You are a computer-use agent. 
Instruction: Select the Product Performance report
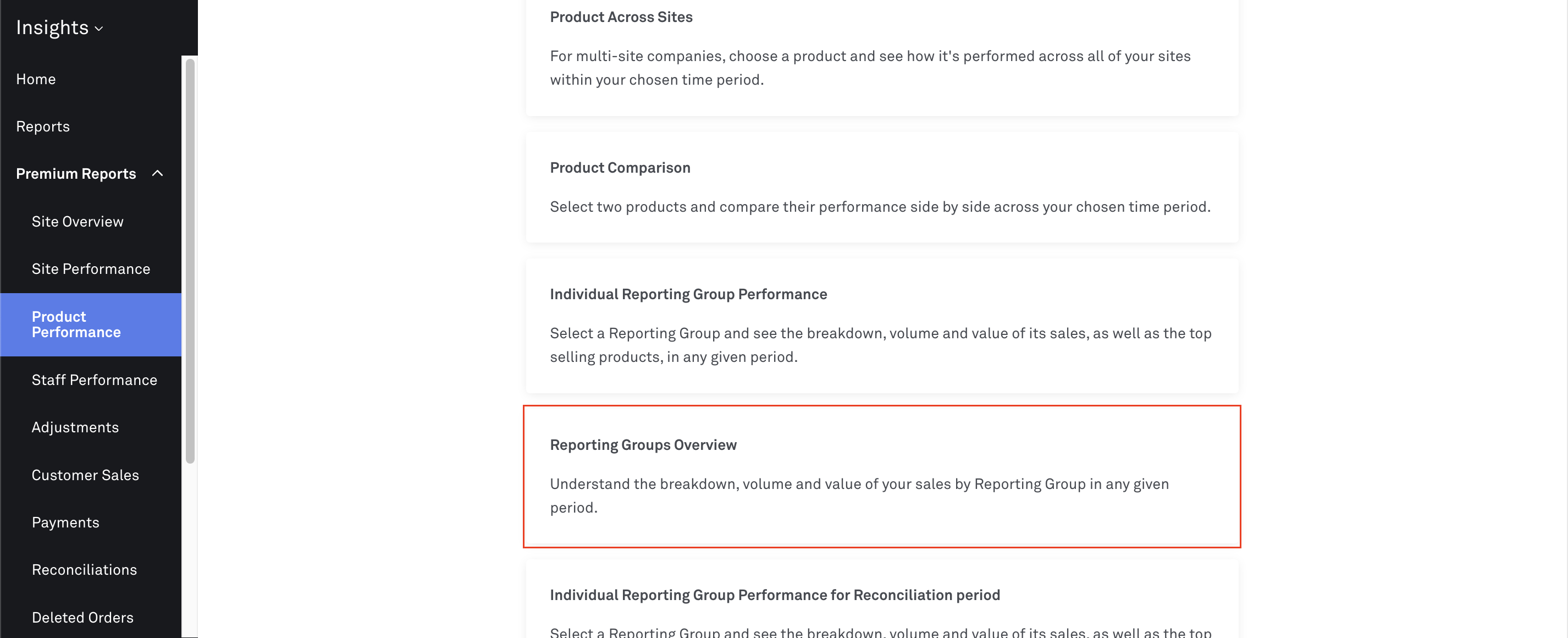pyautogui.click(x=76, y=324)
